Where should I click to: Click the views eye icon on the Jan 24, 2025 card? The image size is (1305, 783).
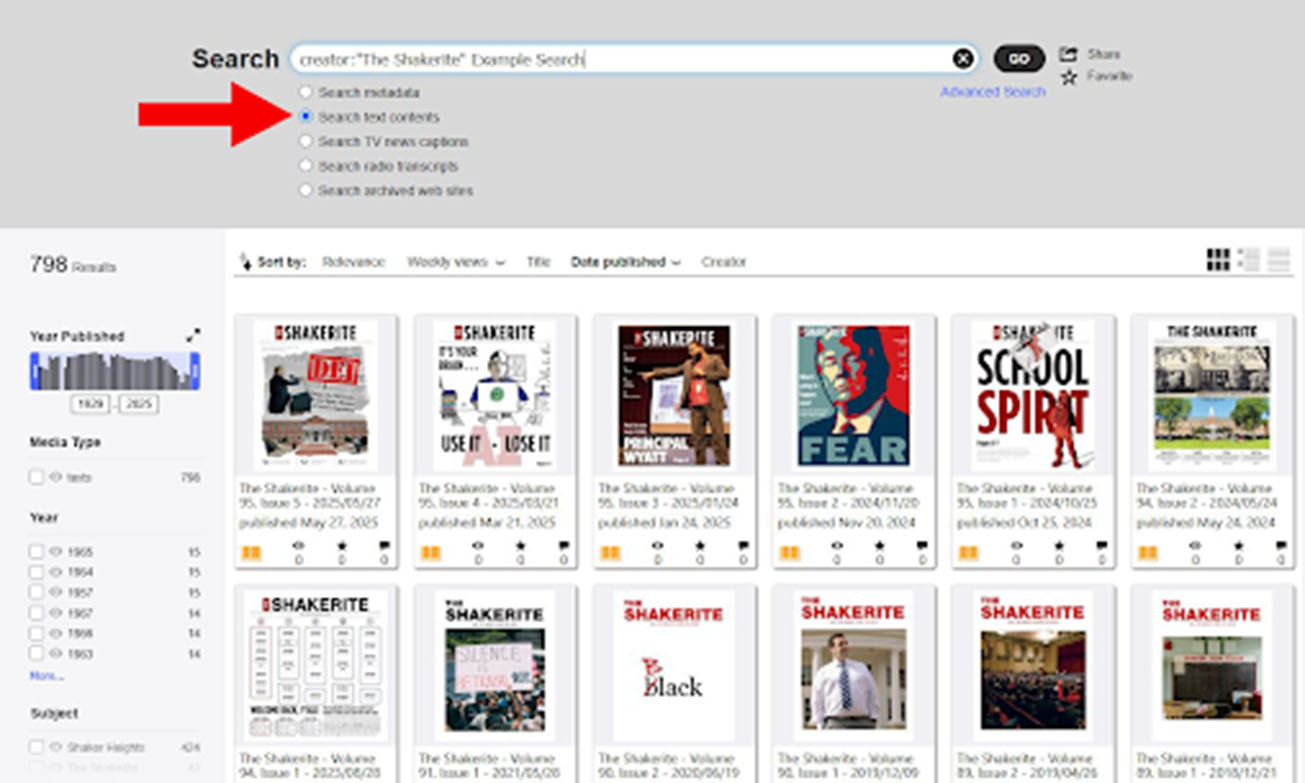tap(657, 546)
